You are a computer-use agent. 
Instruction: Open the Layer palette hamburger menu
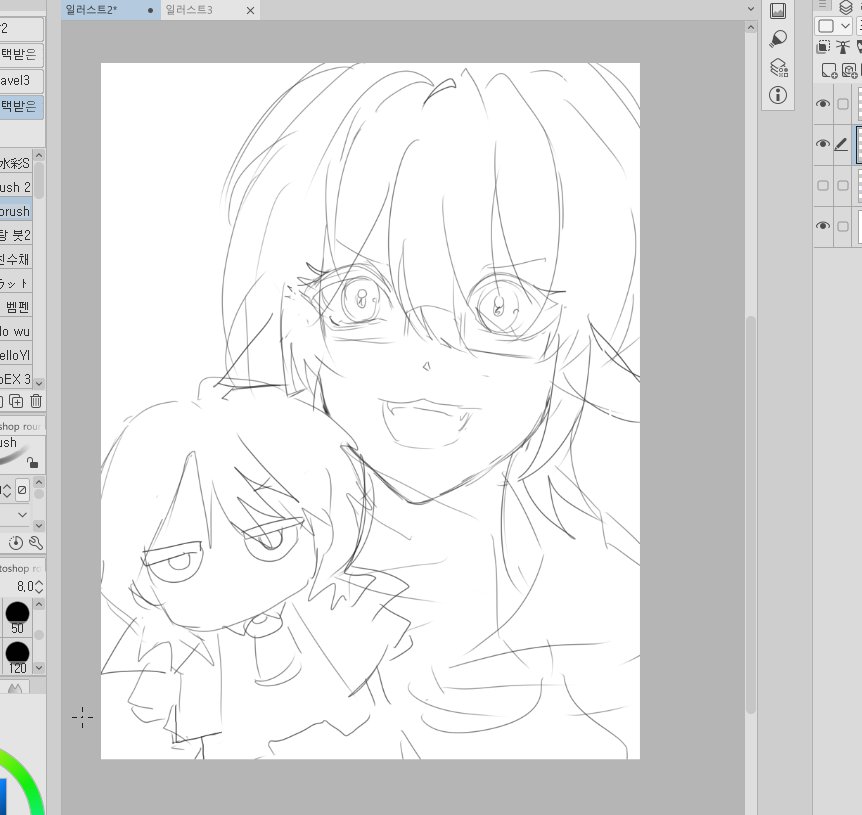[822, 4]
